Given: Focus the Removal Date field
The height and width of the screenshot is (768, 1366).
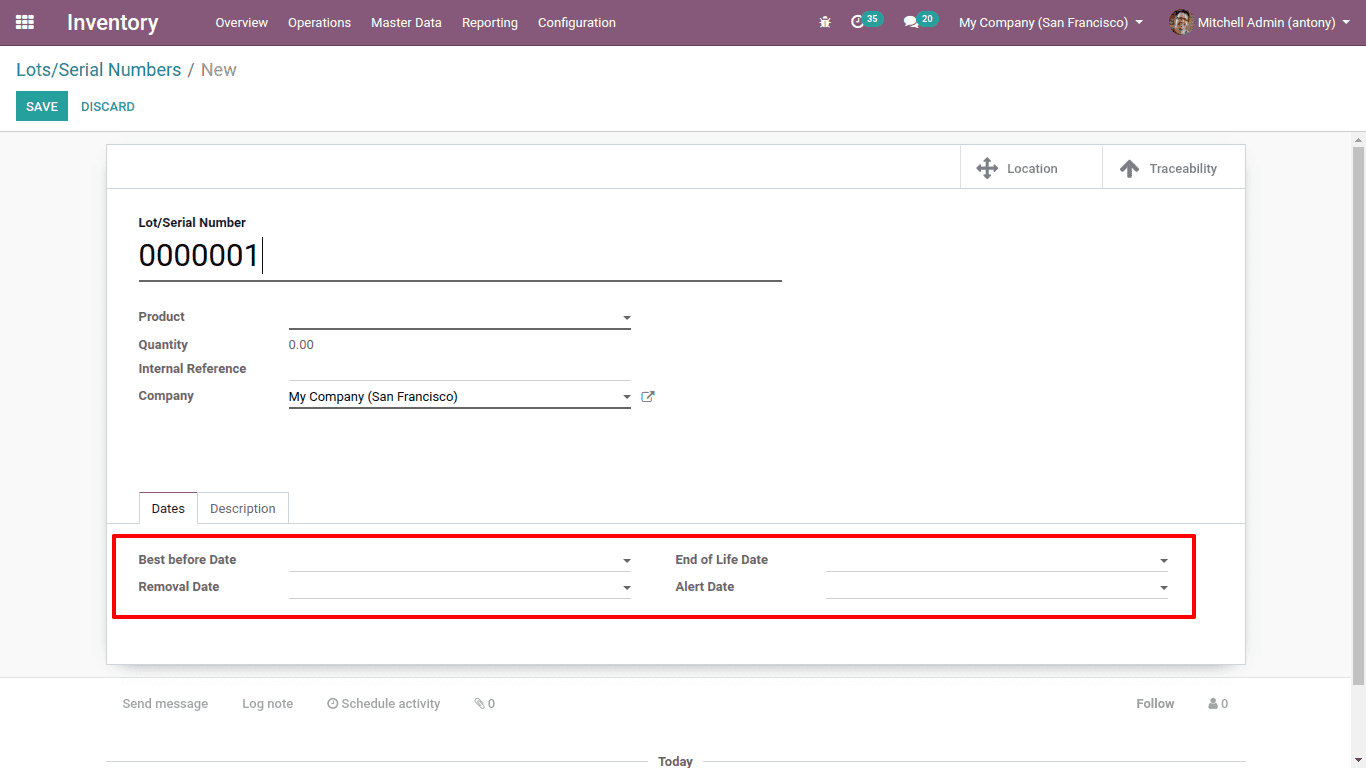Looking at the screenshot, I should 460,587.
